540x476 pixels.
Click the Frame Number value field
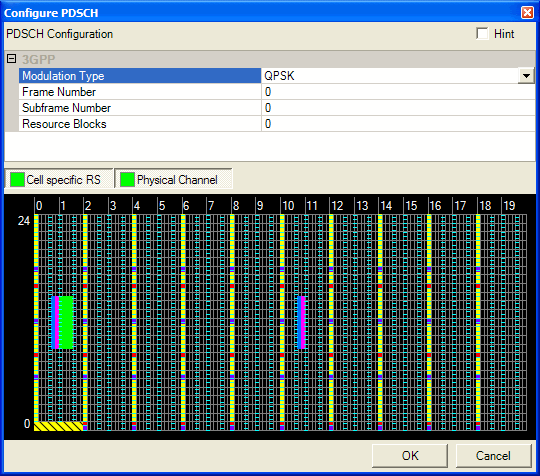pyautogui.click(x=398, y=92)
